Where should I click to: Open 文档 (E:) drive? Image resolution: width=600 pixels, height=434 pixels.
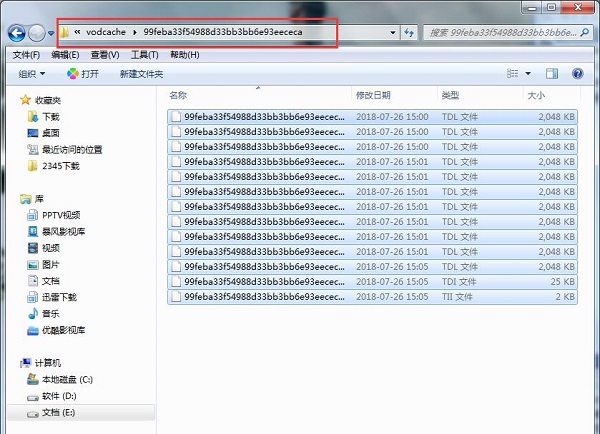(58, 413)
